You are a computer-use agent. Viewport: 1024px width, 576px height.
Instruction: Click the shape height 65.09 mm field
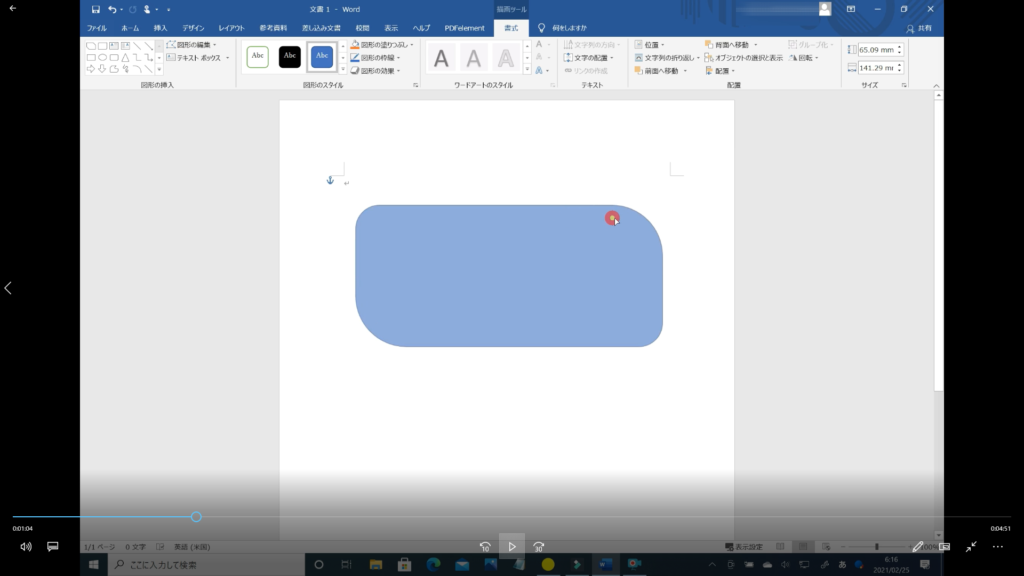click(x=876, y=49)
